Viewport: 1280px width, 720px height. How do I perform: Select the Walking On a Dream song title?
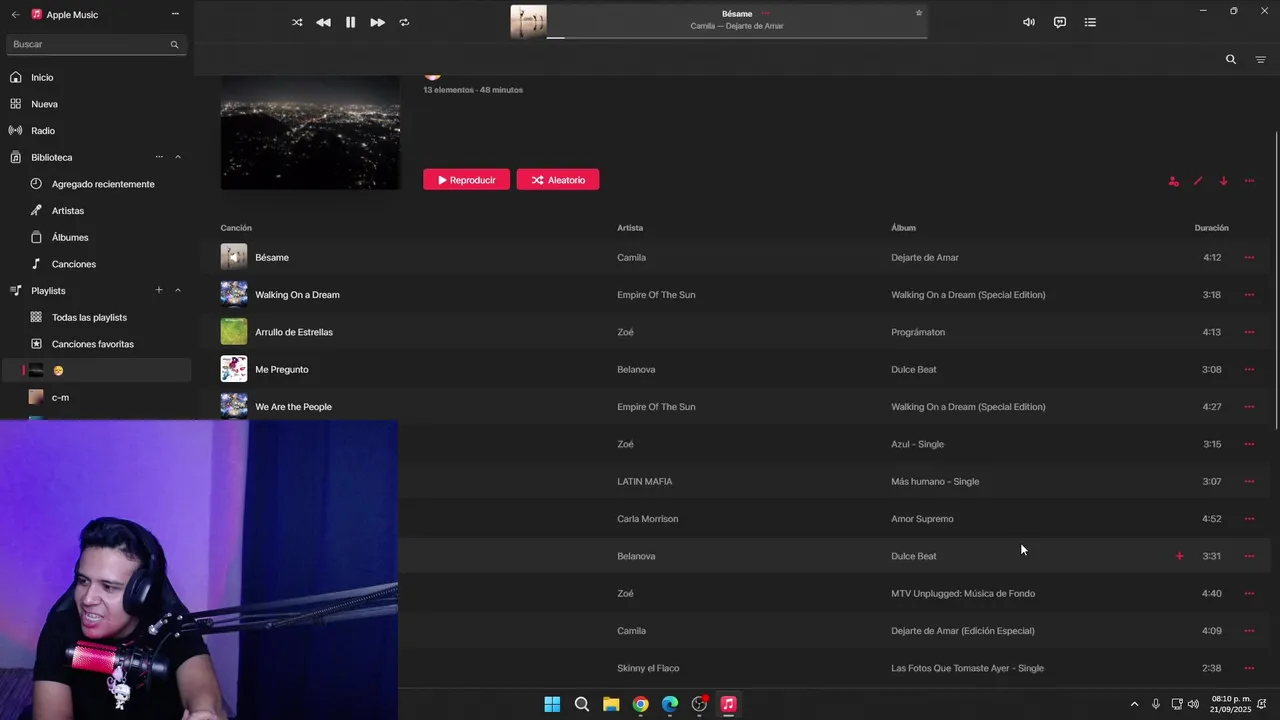coord(297,295)
